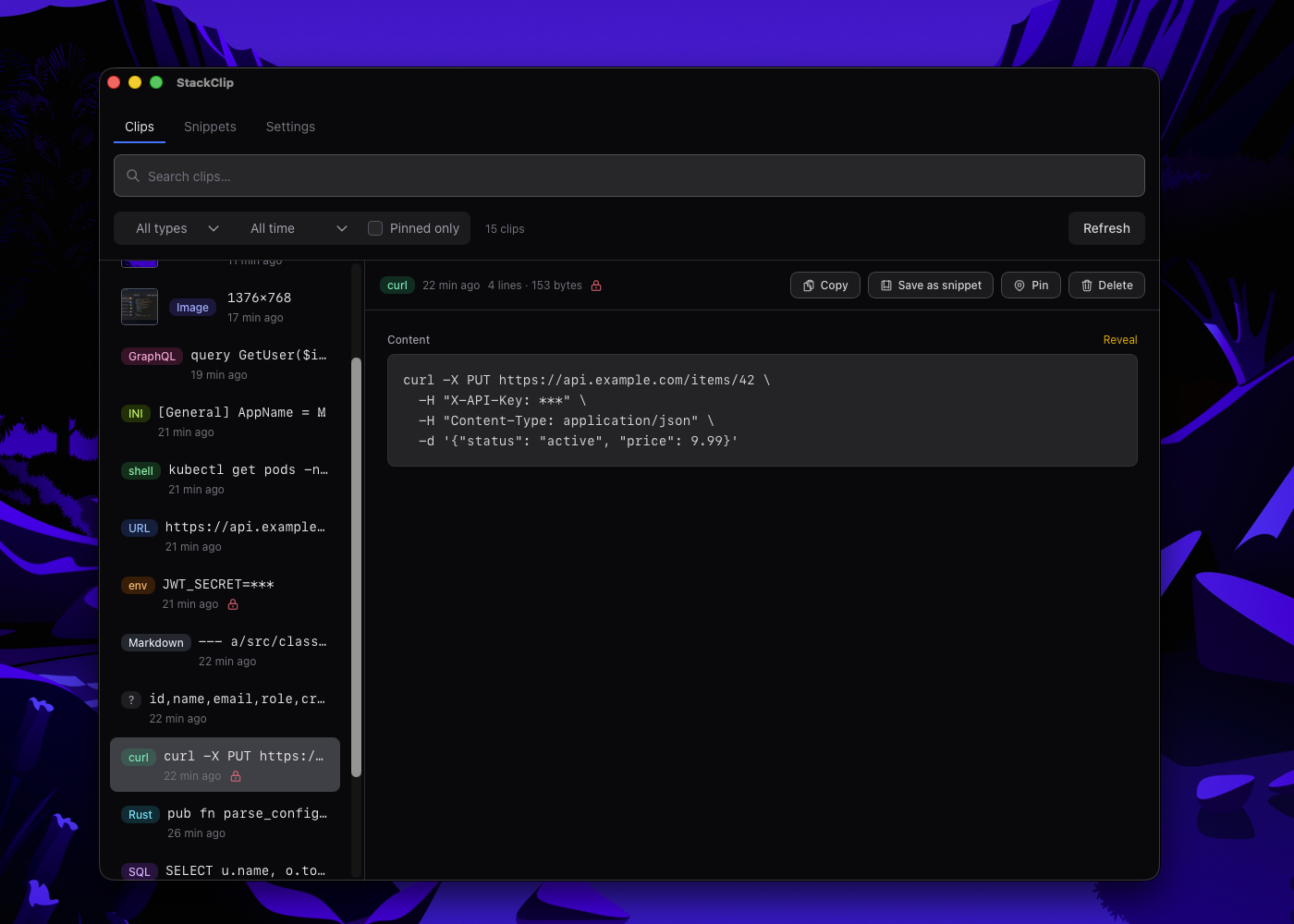
Task: Click the shell badge on the kubectl clip
Action: (140, 470)
